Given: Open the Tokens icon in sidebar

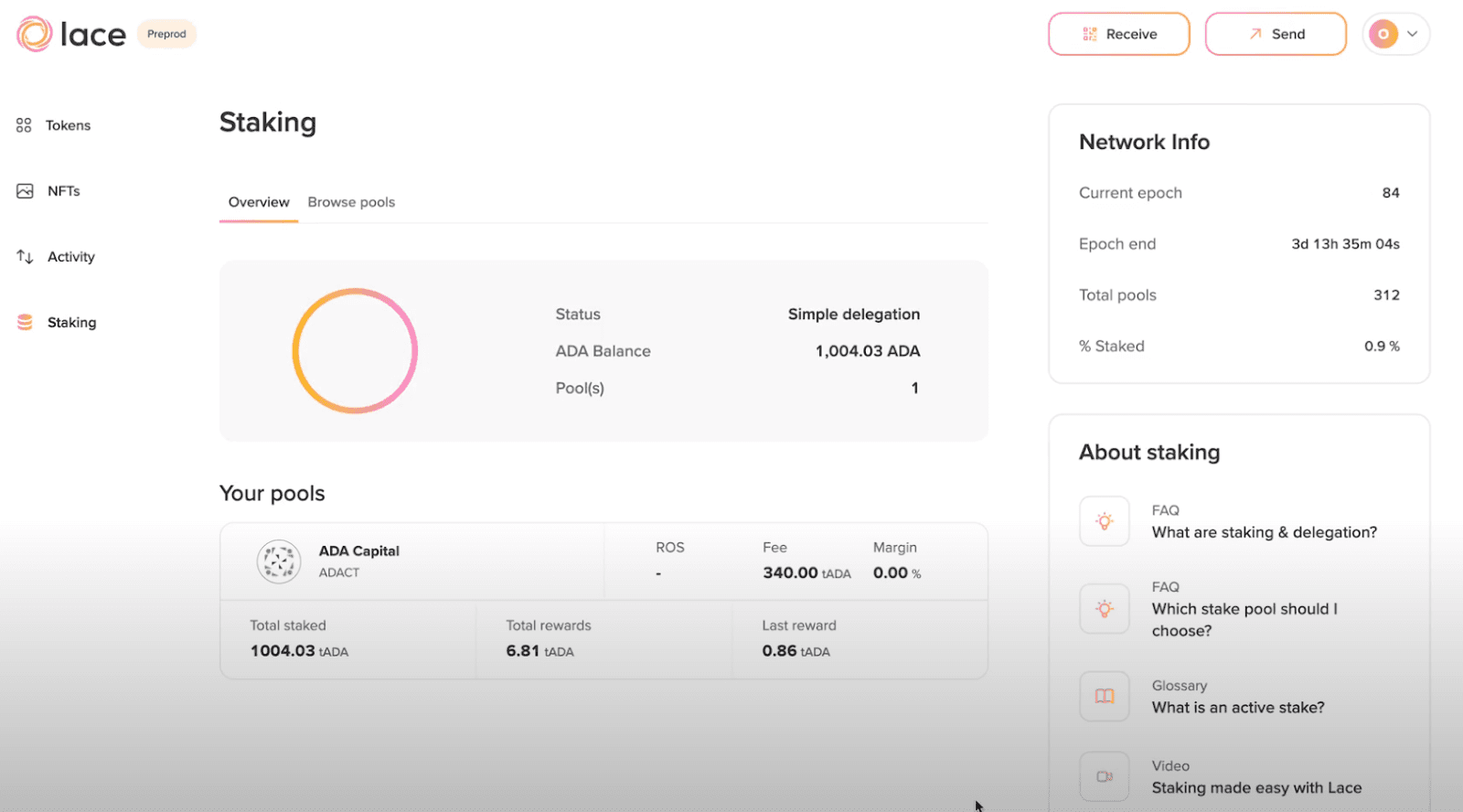Looking at the screenshot, I should 24,125.
